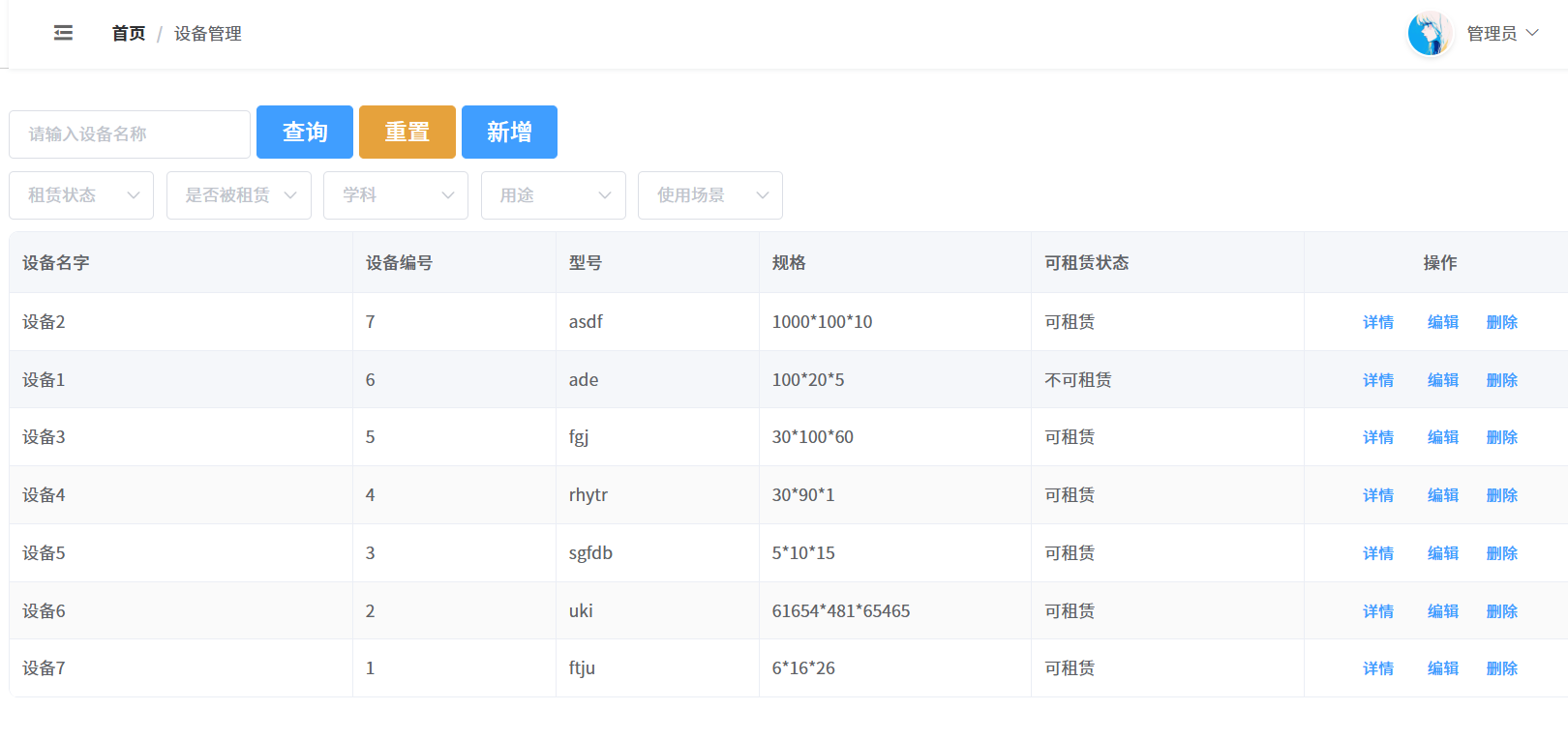Expand the 学科 filter dropdown
Viewport: 1568px width, 740px height.
coord(396,195)
